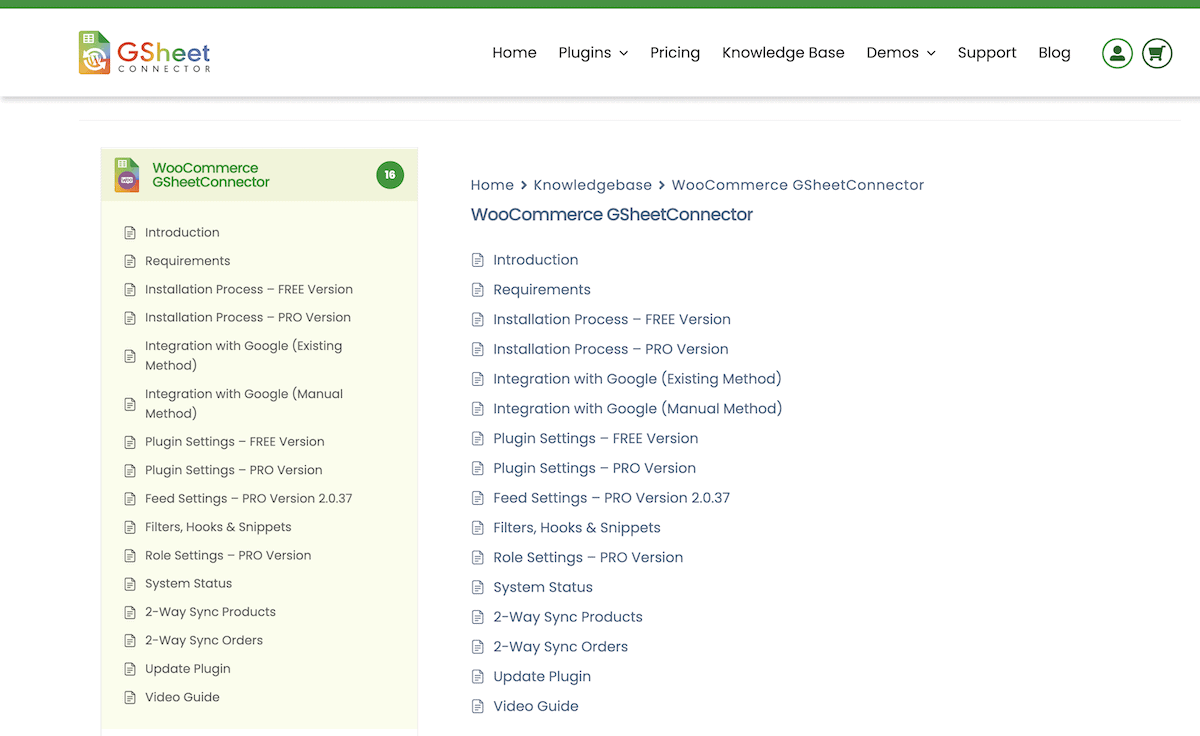Click the WooCommerce GSheetConnector sidebar plugin icon
1200x736 pixels.
(127, 175)
